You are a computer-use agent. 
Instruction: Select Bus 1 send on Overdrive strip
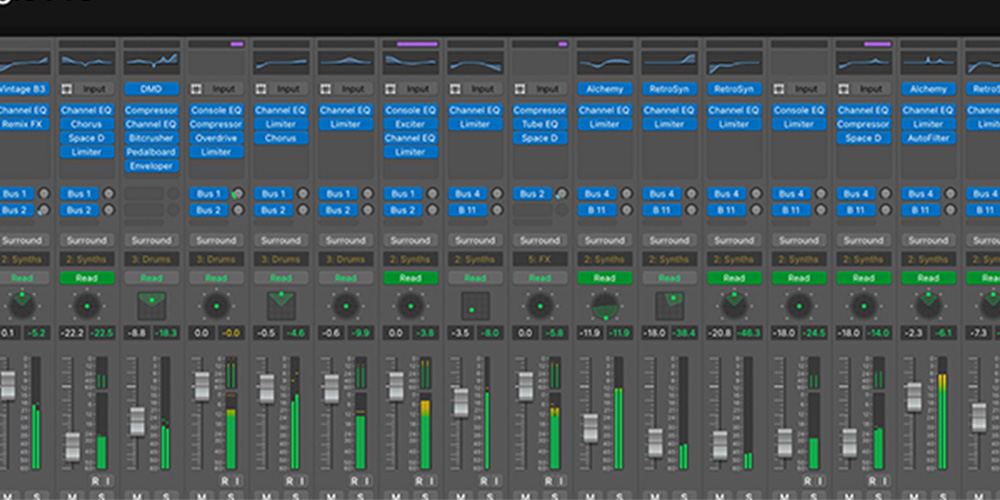(x=208, y=194)
